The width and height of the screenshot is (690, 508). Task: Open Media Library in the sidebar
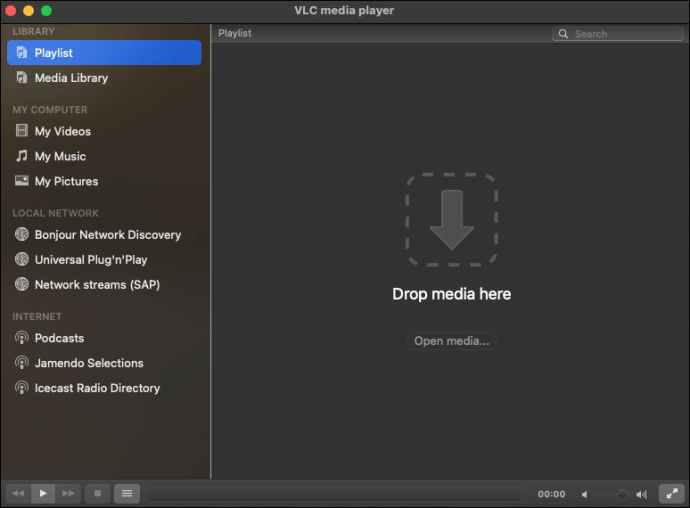[71, 78]
